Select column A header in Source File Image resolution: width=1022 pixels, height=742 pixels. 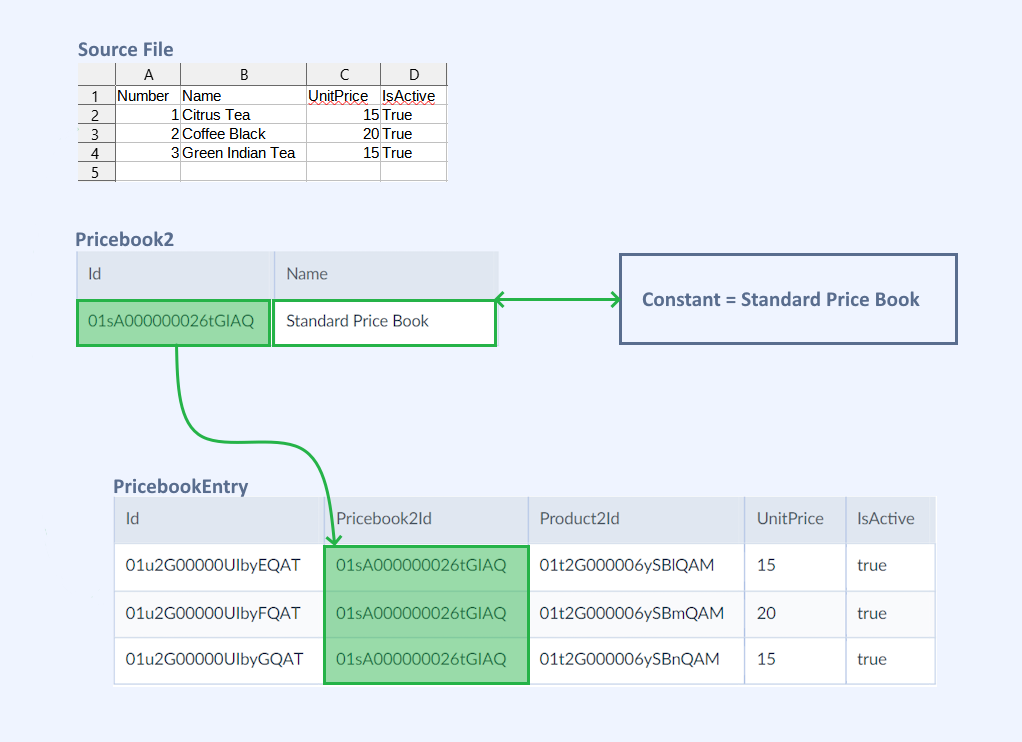148,74
